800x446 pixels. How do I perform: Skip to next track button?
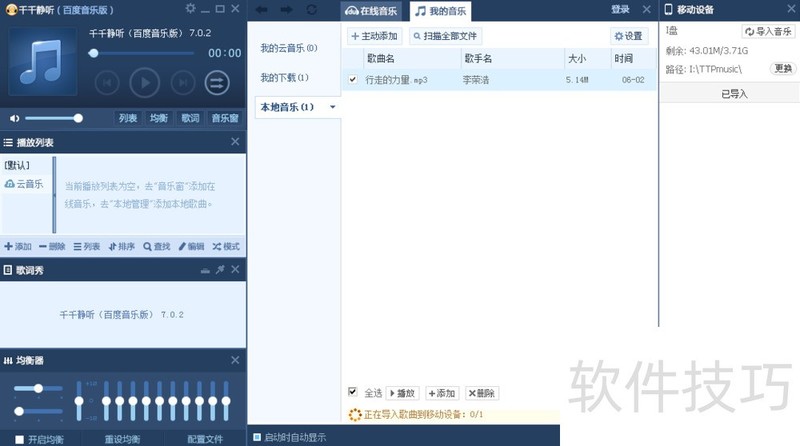183,83
